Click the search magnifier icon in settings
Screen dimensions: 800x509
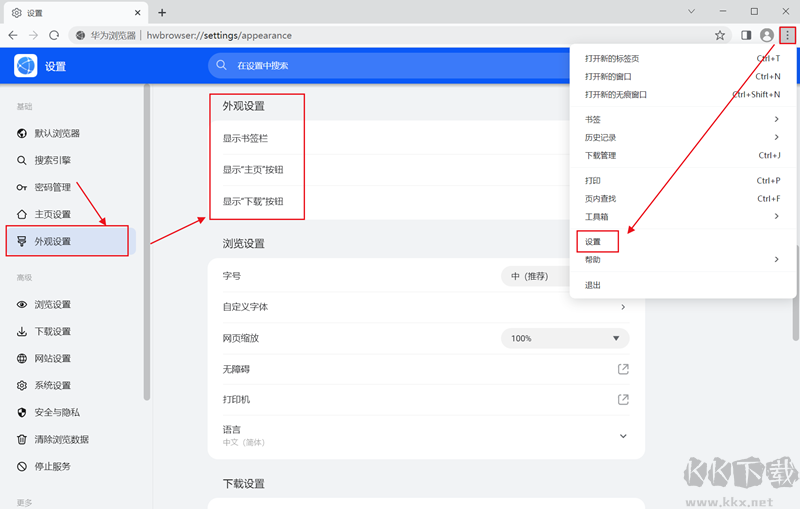point(221,65)
